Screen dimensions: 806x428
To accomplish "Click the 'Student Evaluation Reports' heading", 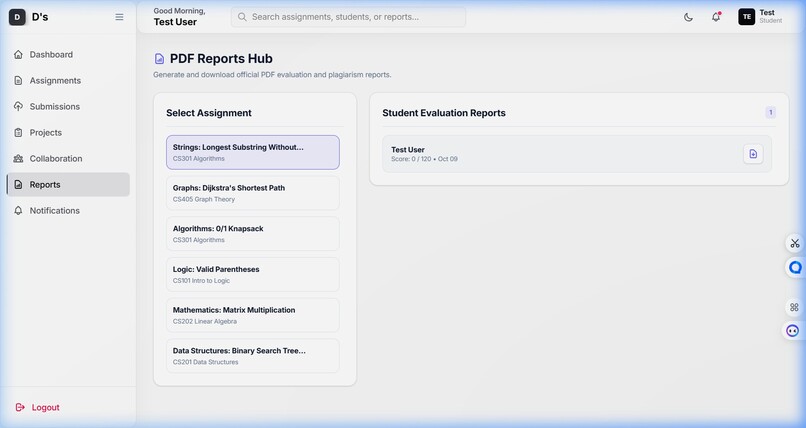I will point(444,113).
